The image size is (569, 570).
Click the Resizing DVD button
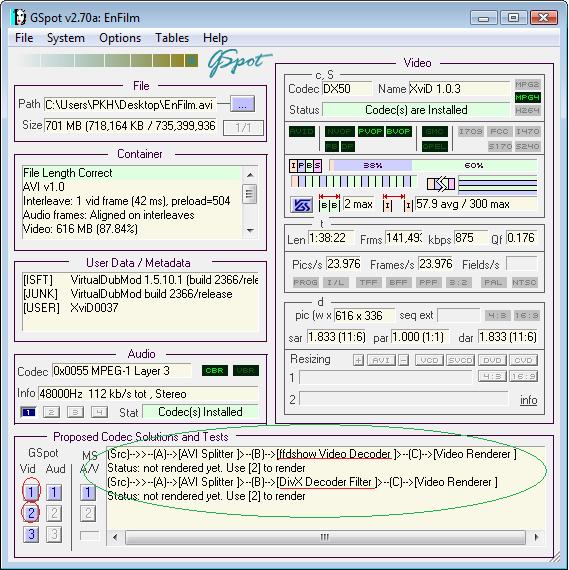492,360
